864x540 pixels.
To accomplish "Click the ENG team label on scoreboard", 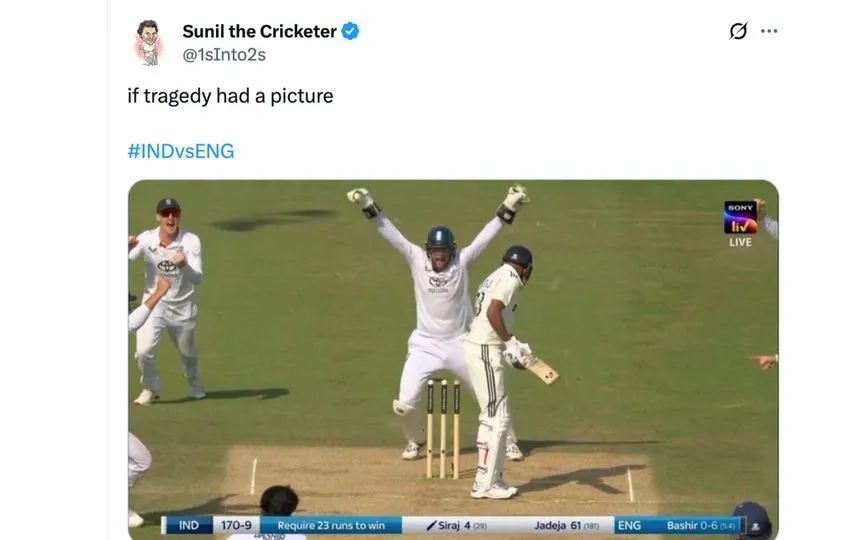I will click(x=629, y=526).
